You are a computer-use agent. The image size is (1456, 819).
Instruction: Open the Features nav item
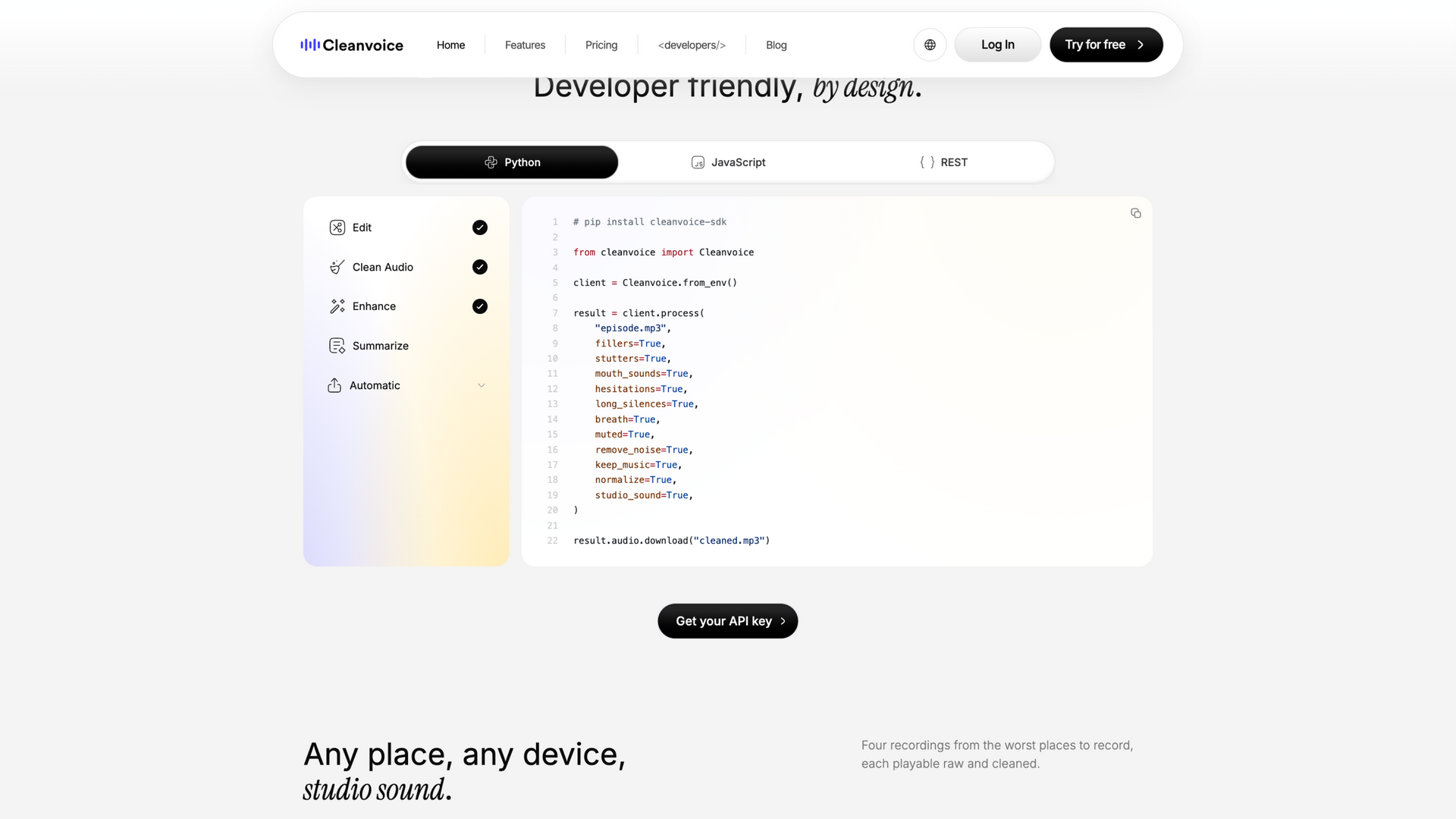coord(525,45)
